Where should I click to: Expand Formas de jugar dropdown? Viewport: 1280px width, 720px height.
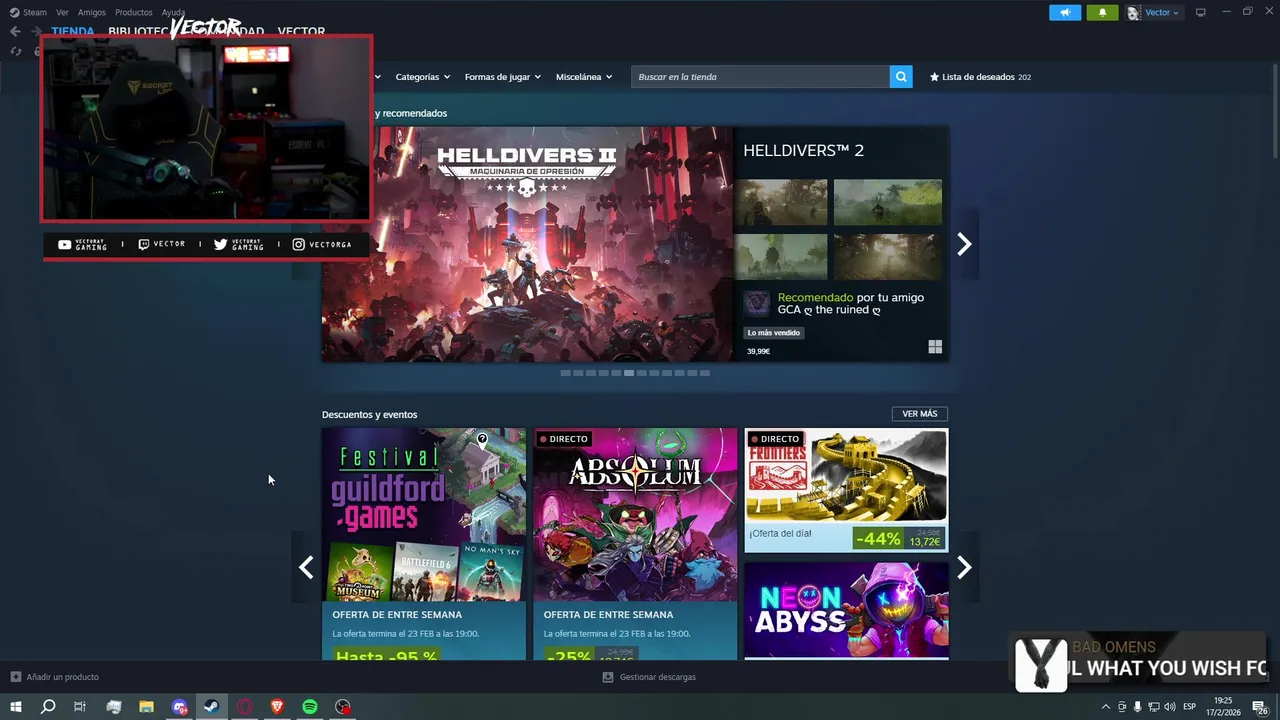(502, 77)
